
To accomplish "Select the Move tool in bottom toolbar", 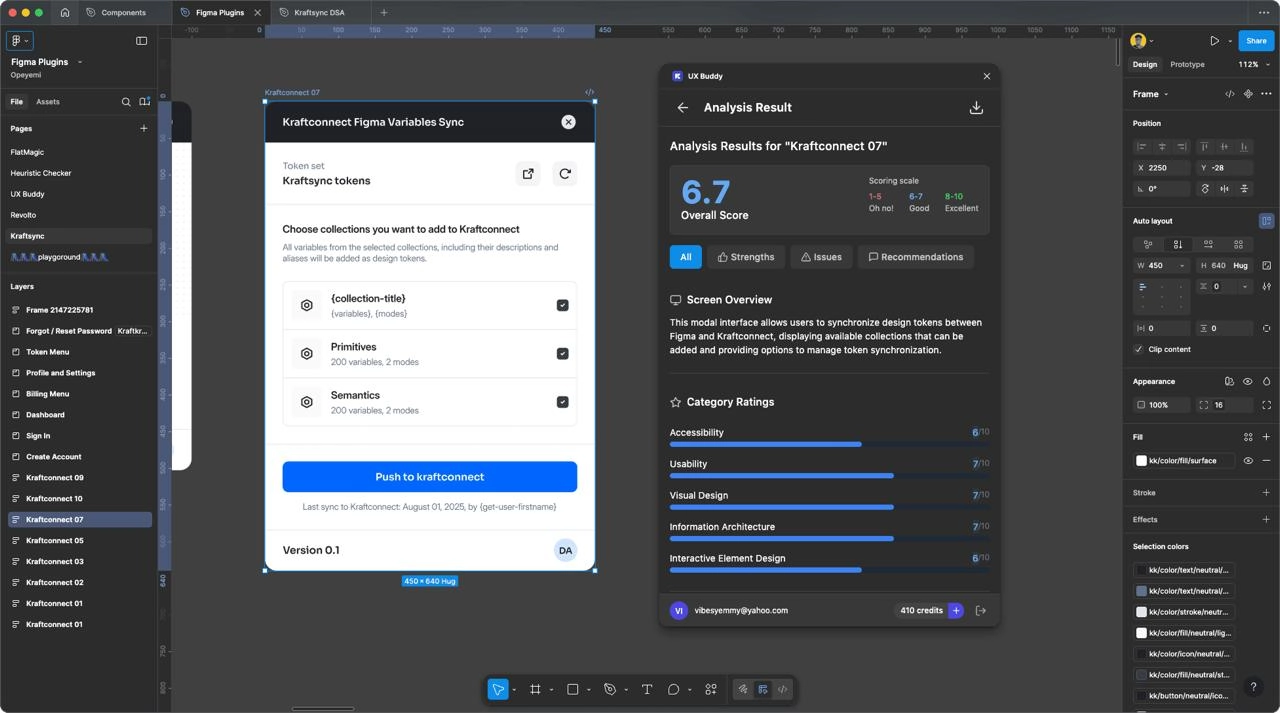I will [498, 689].
